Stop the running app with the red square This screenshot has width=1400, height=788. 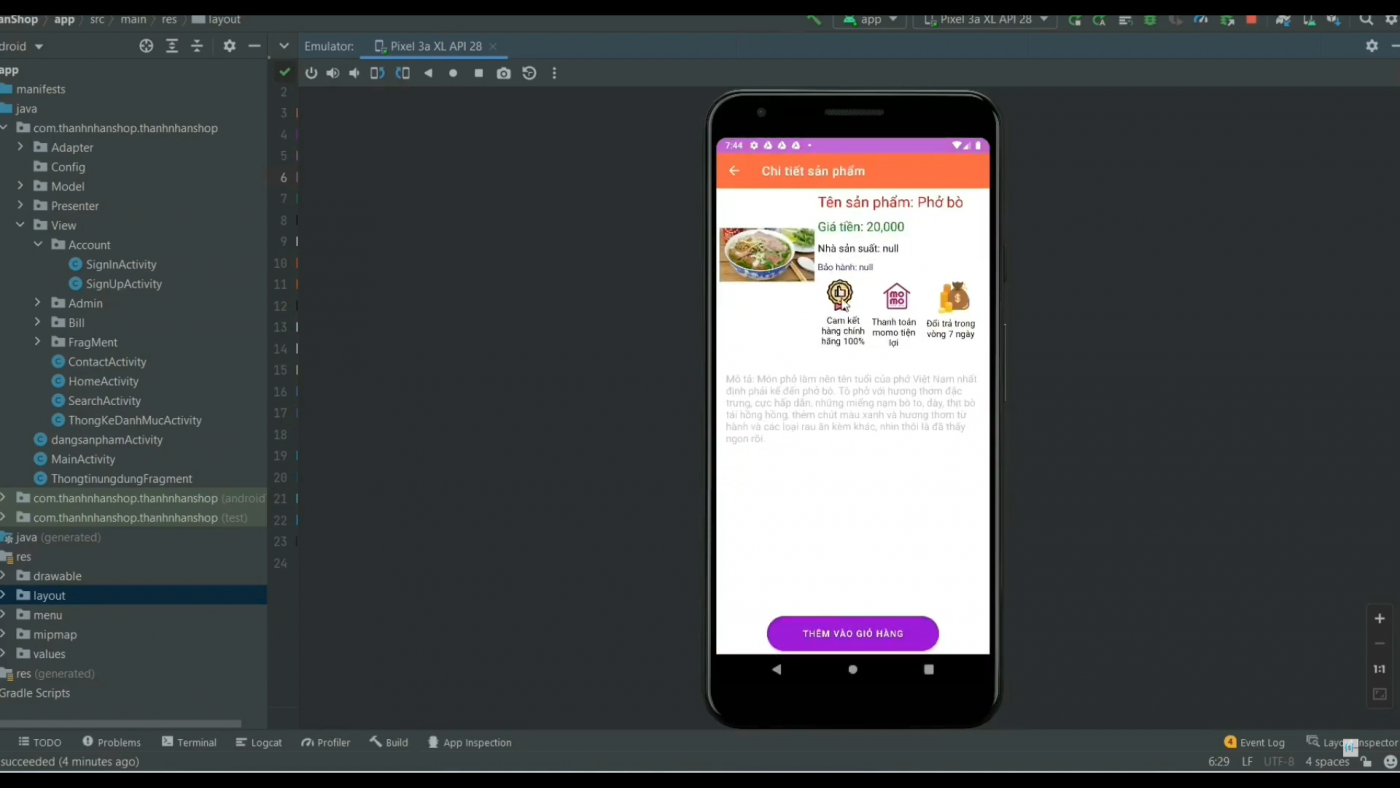[1251, 19]
